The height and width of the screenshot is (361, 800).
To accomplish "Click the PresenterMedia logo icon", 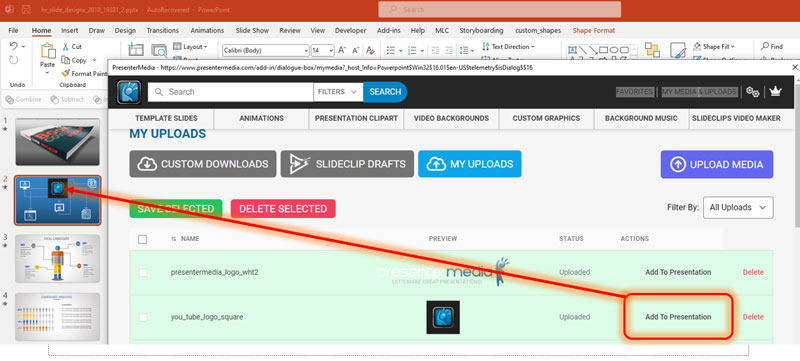I will click(129, 92).
